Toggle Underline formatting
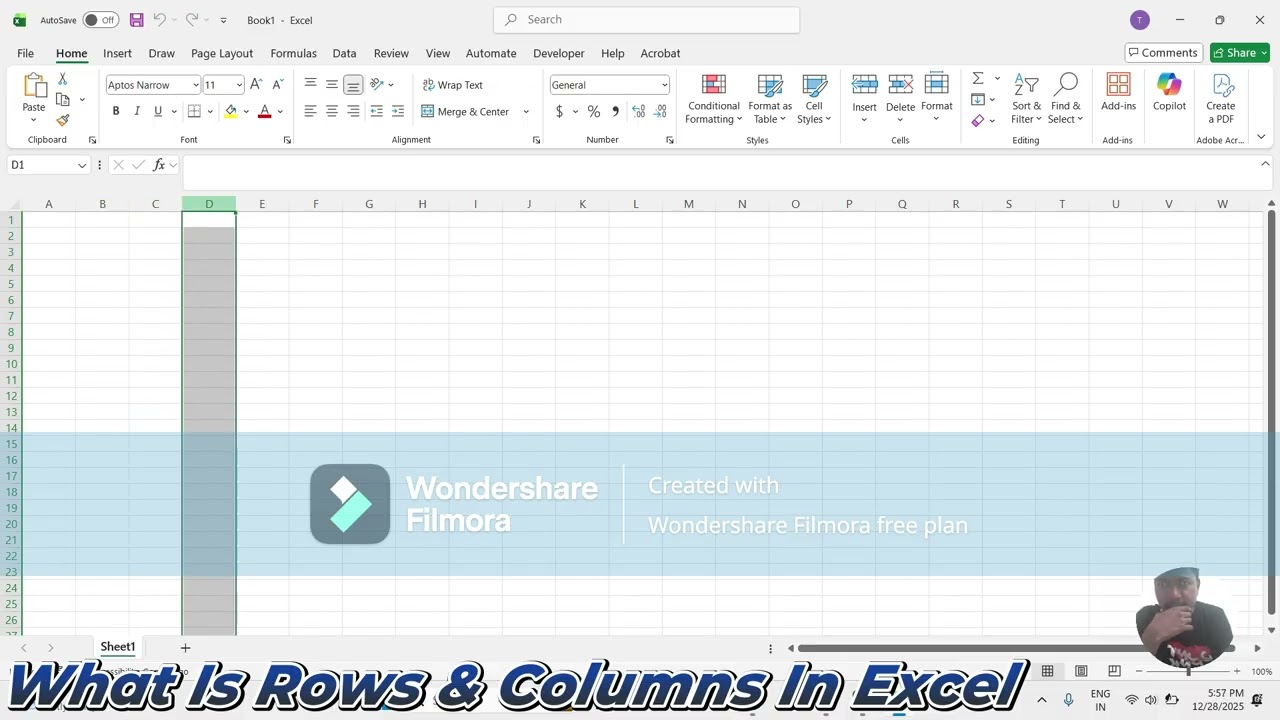This screenshot has width=1280, height=720. coord(158,111)
